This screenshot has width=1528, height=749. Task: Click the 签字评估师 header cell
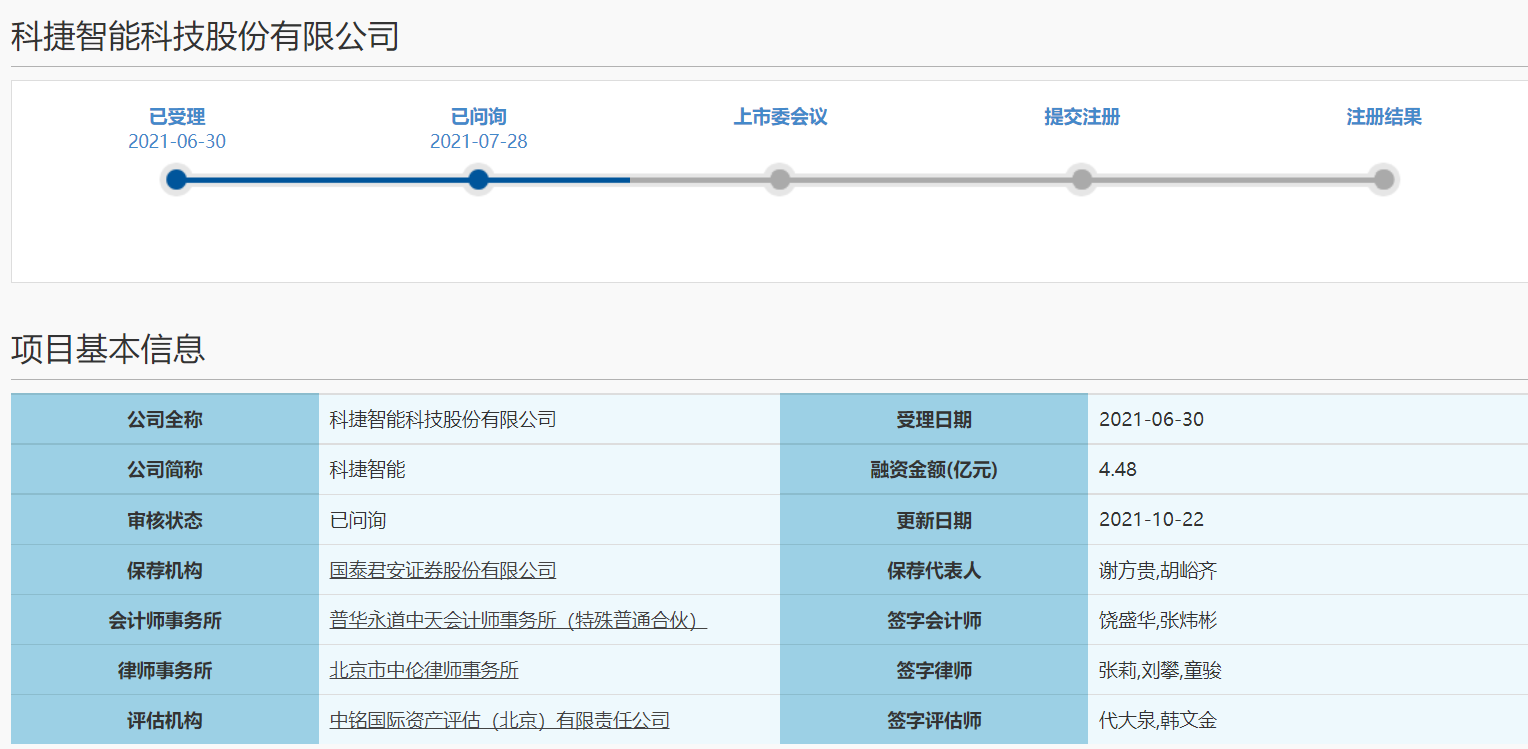[934, 720]
